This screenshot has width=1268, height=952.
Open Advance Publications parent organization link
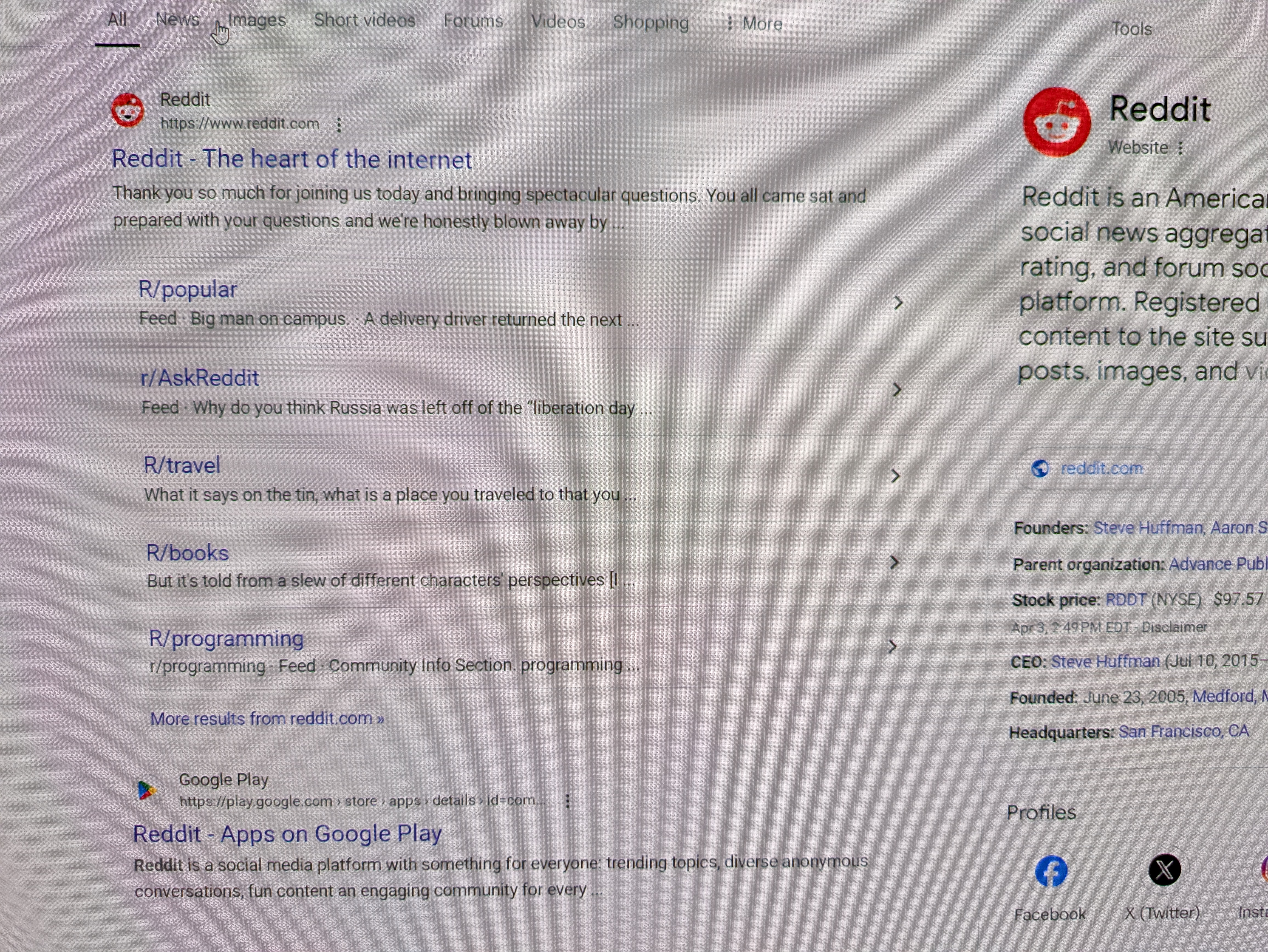click(1218, 564)
